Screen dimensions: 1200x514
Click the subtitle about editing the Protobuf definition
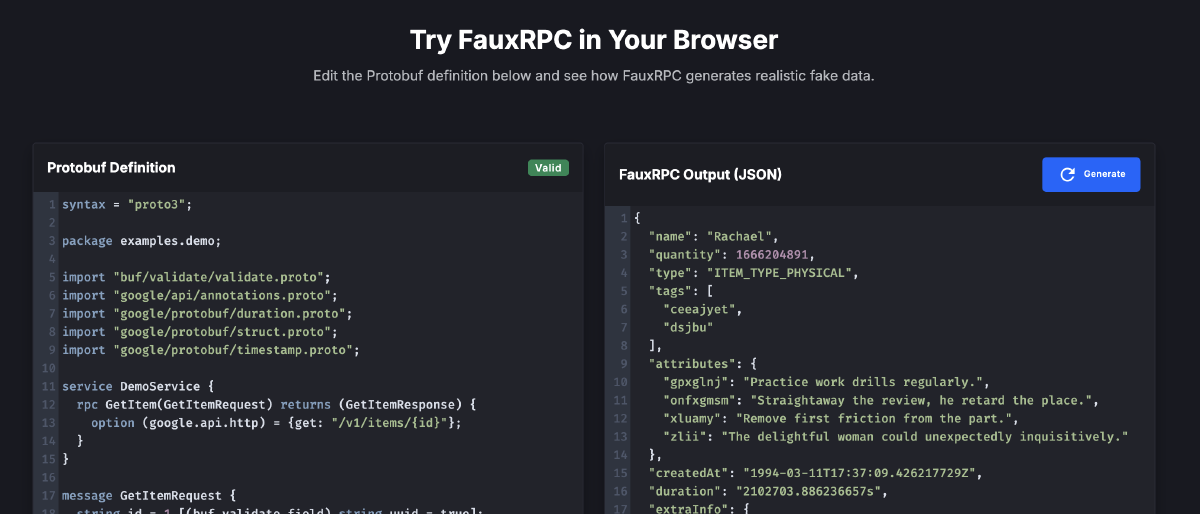point(594,76)
